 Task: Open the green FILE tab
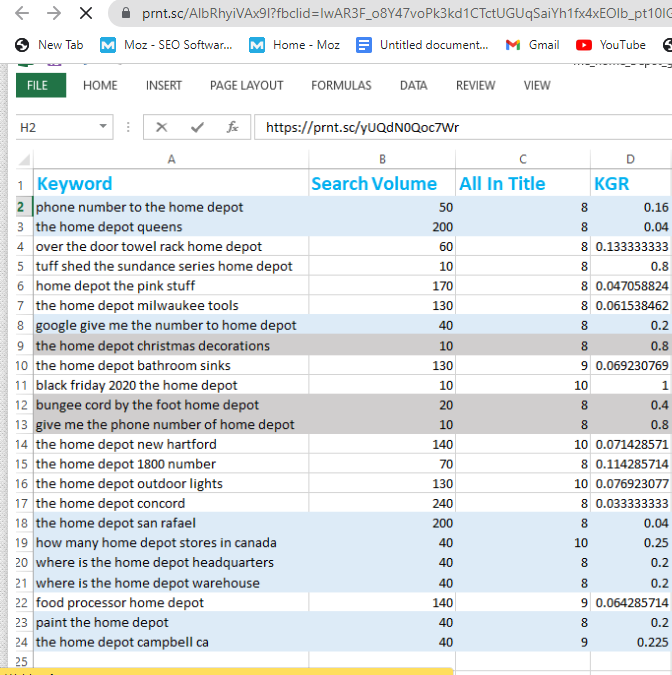[37, 85]
